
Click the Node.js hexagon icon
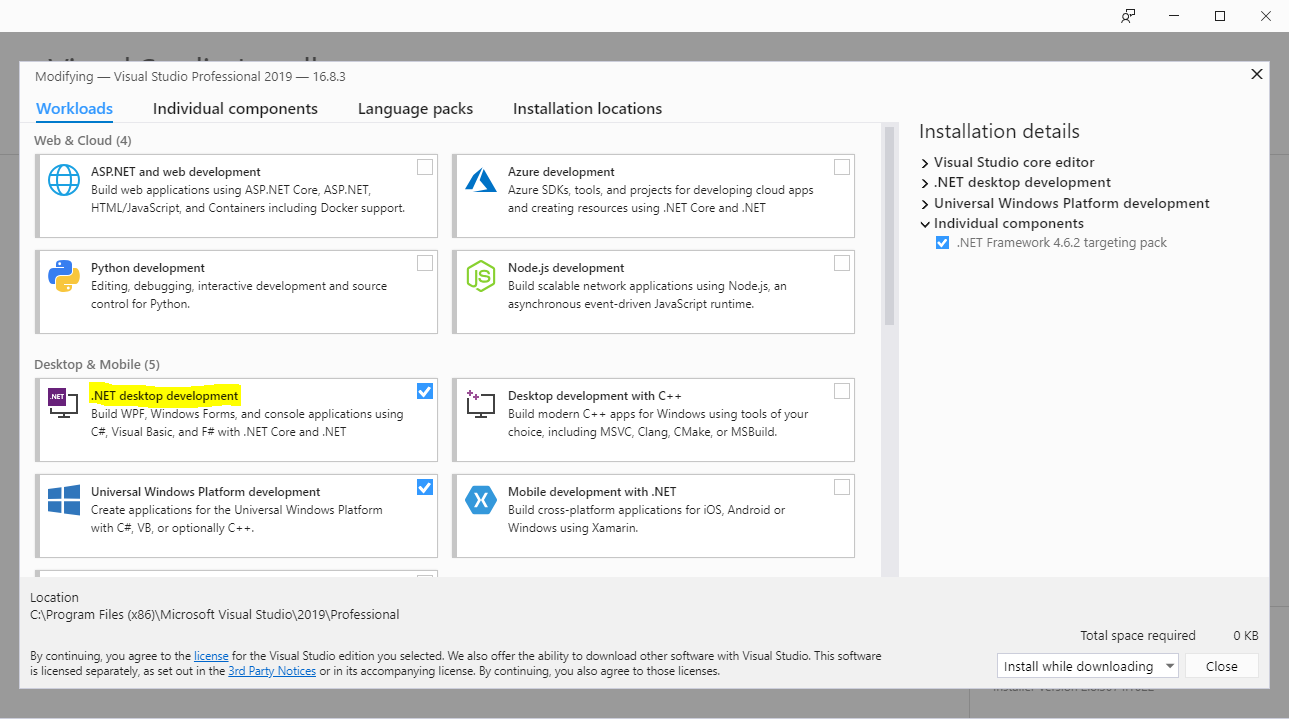pyautogui.click(x=481, y=276)
